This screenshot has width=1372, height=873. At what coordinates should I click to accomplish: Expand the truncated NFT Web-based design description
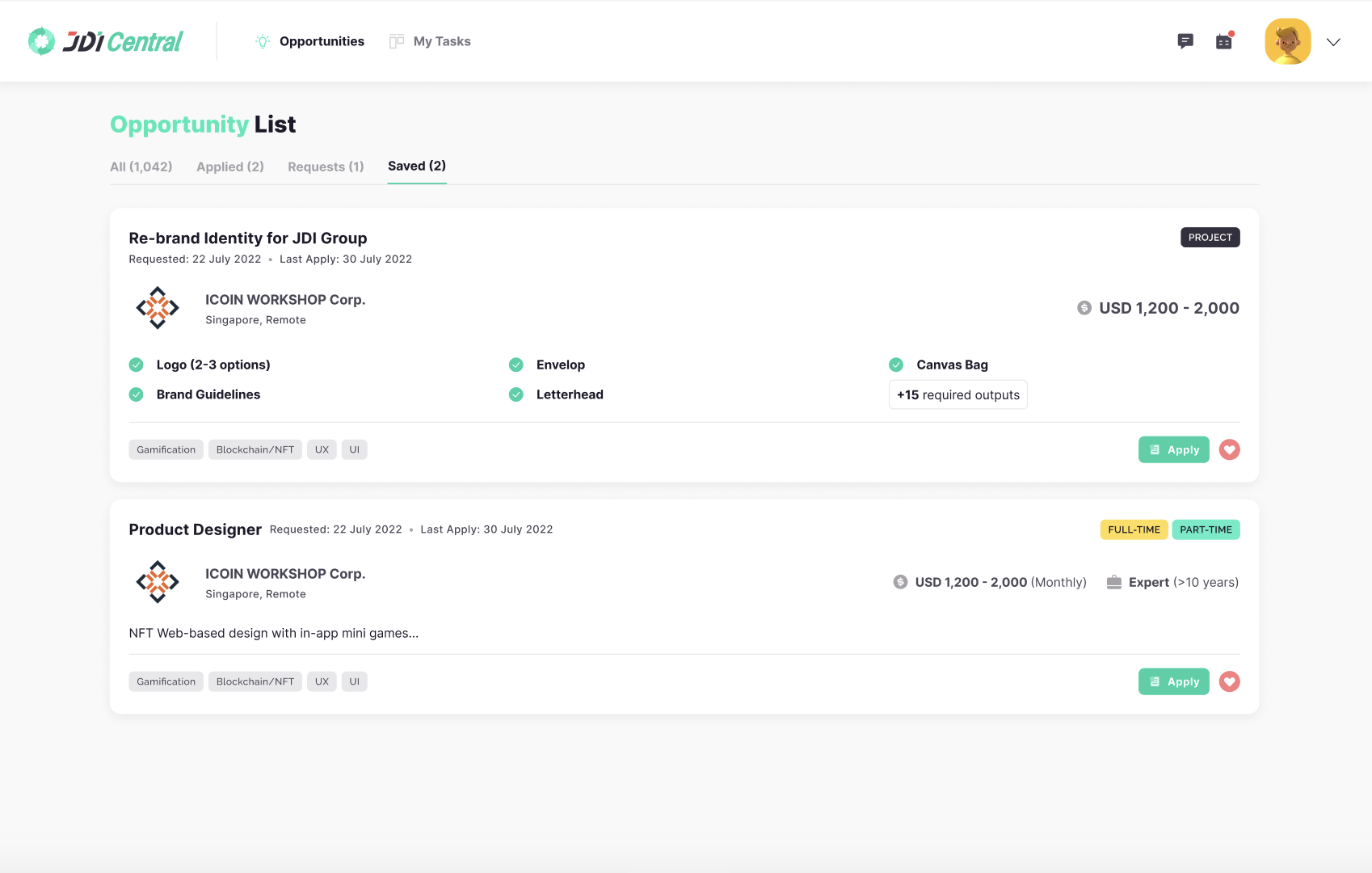pyautogui.click(x=273, y=633)
